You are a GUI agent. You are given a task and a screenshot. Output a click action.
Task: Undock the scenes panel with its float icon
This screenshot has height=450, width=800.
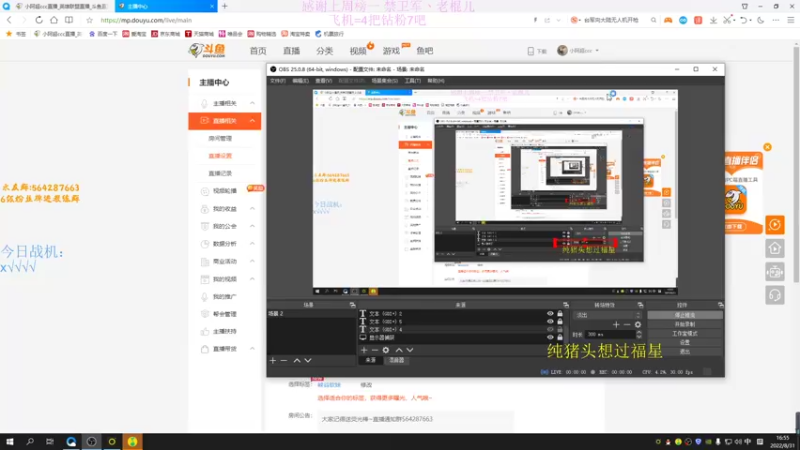(352, 305)
